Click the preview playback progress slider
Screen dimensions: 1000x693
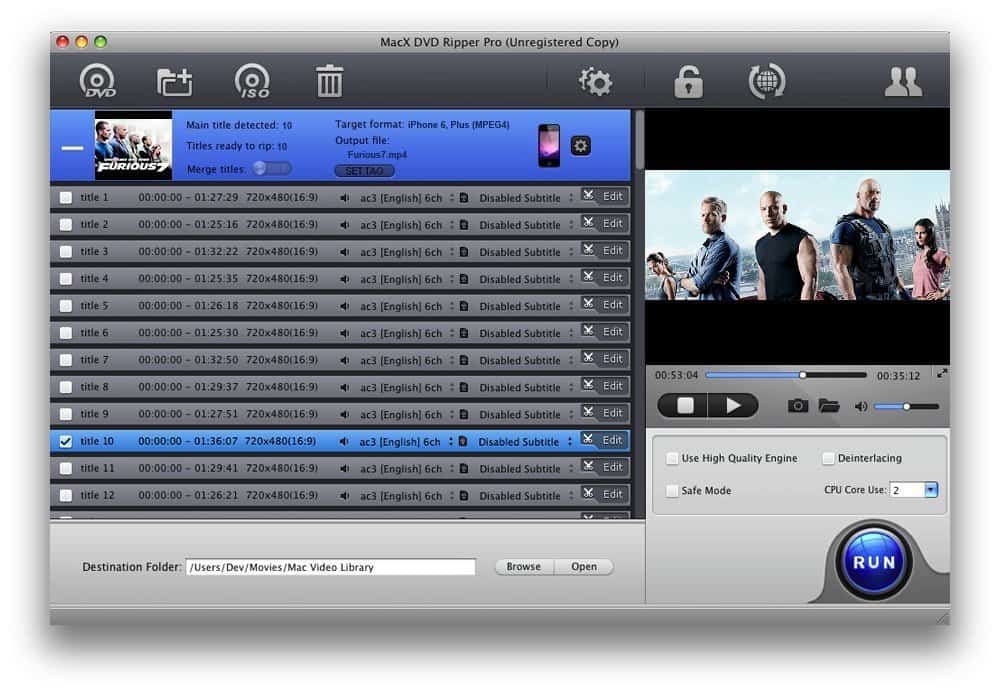pos(786,375)
